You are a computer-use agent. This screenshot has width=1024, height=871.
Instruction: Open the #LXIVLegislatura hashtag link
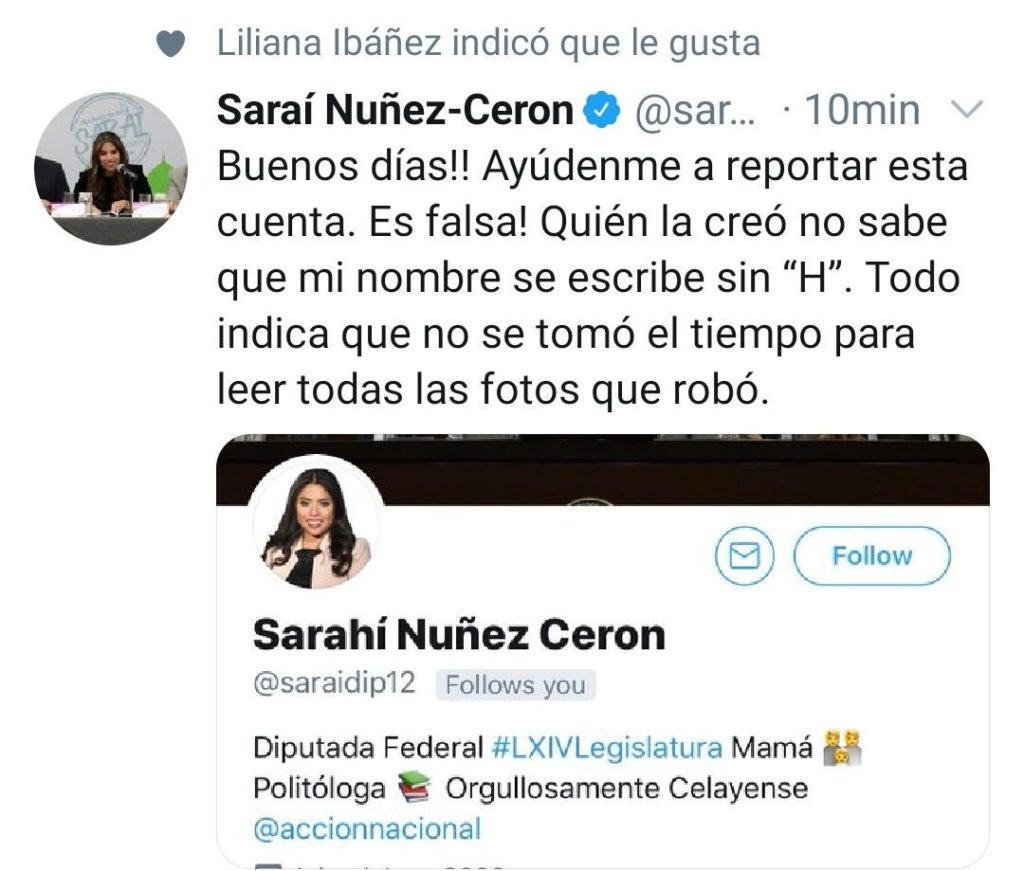607,747
